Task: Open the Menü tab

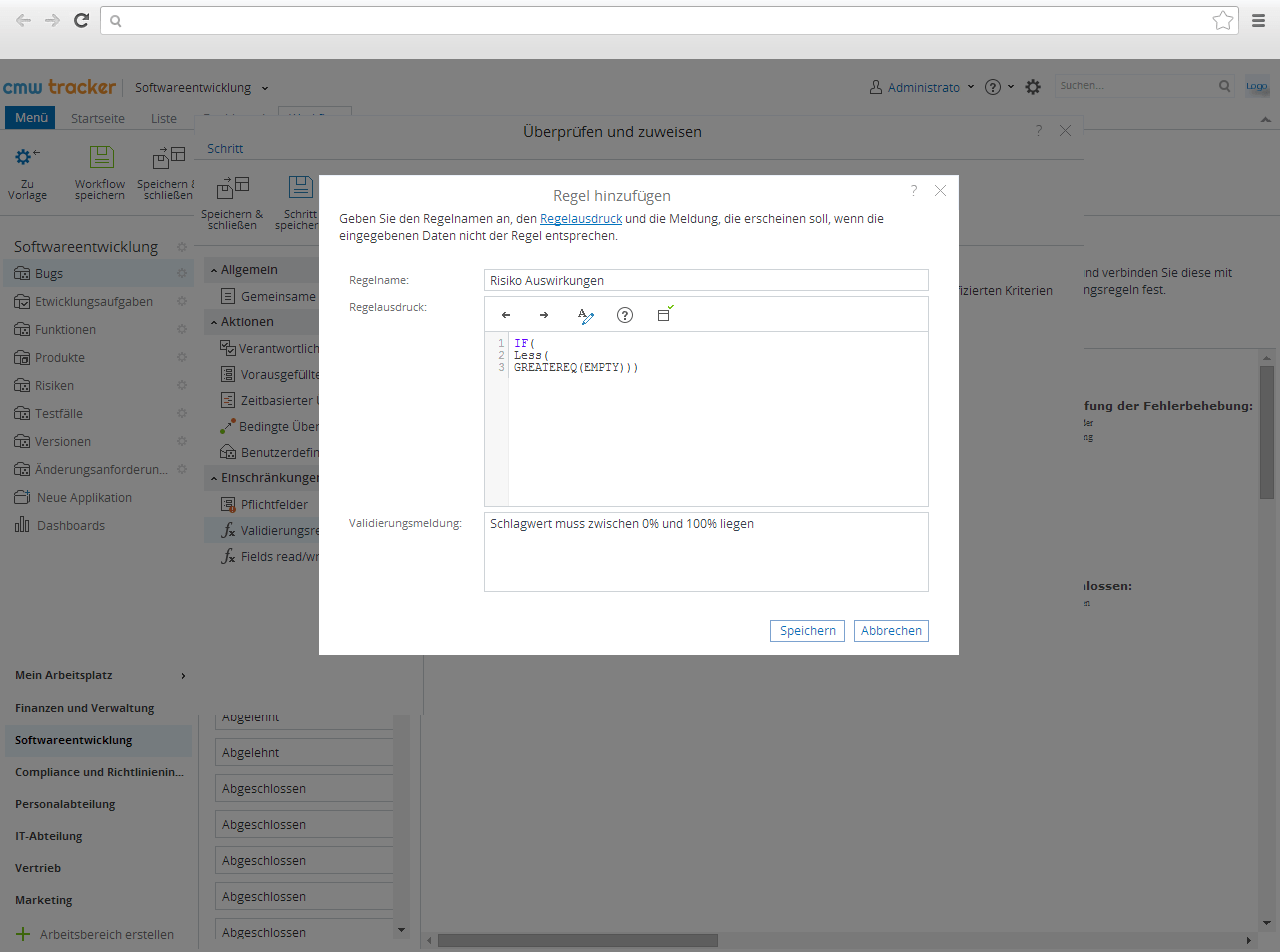Action: (x=31, y=118)
